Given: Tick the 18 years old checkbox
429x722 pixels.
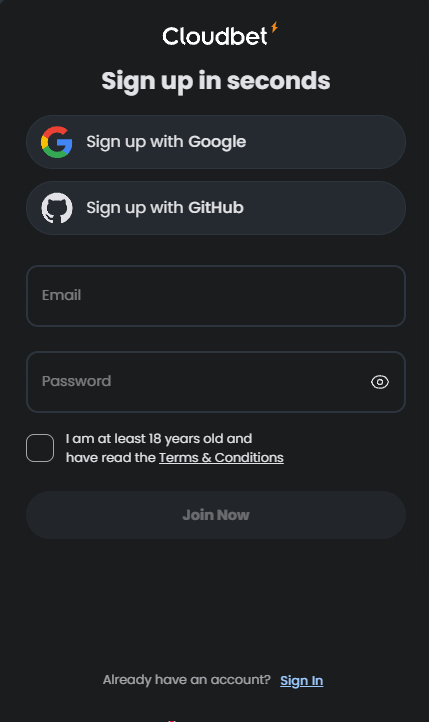Looking at the screenshot, I should click(x=40, y=448).
